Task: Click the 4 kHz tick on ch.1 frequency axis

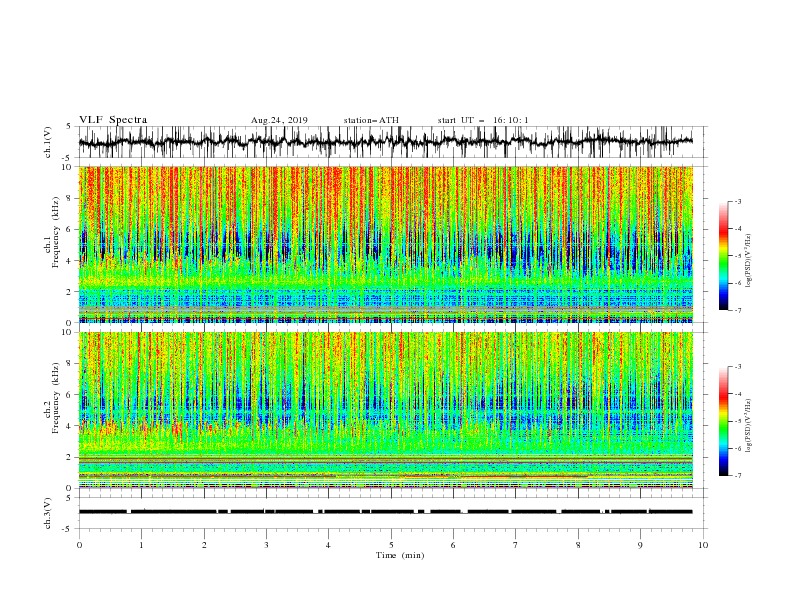Action: [x=70, y=261]
